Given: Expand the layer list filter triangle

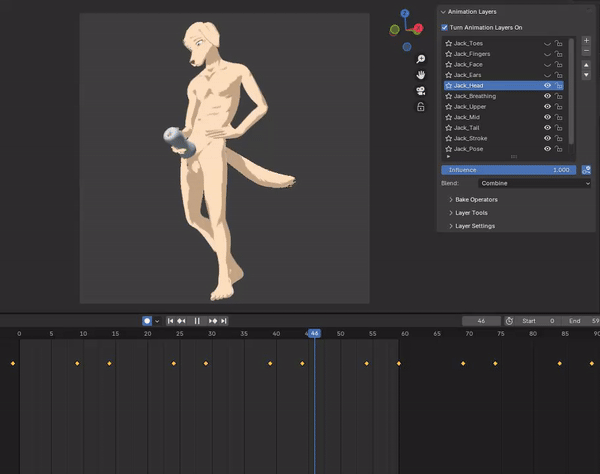Looking at the screenshot, I should pyautogui.click(x=448, y=156).
